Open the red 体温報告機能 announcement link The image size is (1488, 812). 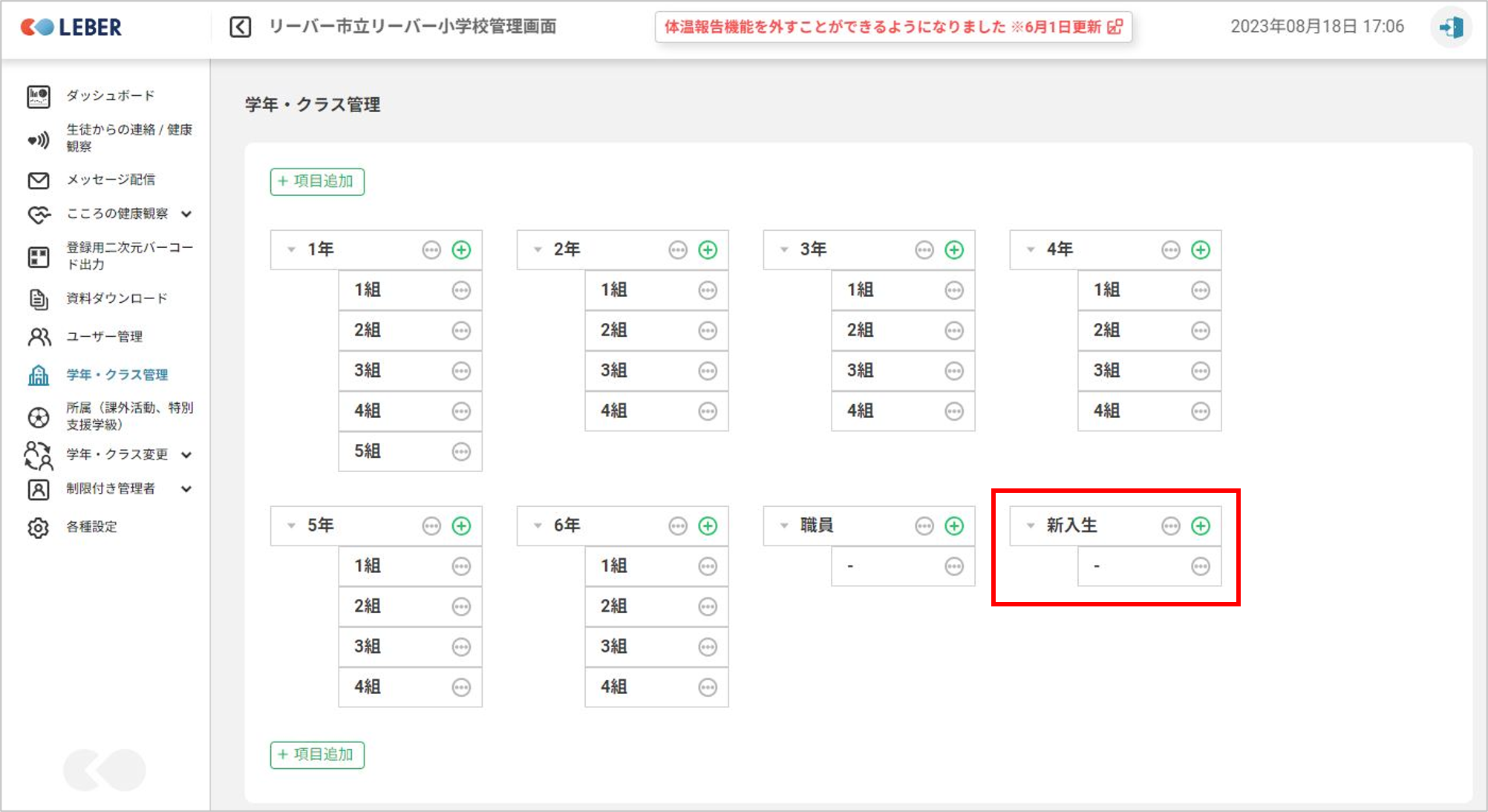tap(893, 27)
